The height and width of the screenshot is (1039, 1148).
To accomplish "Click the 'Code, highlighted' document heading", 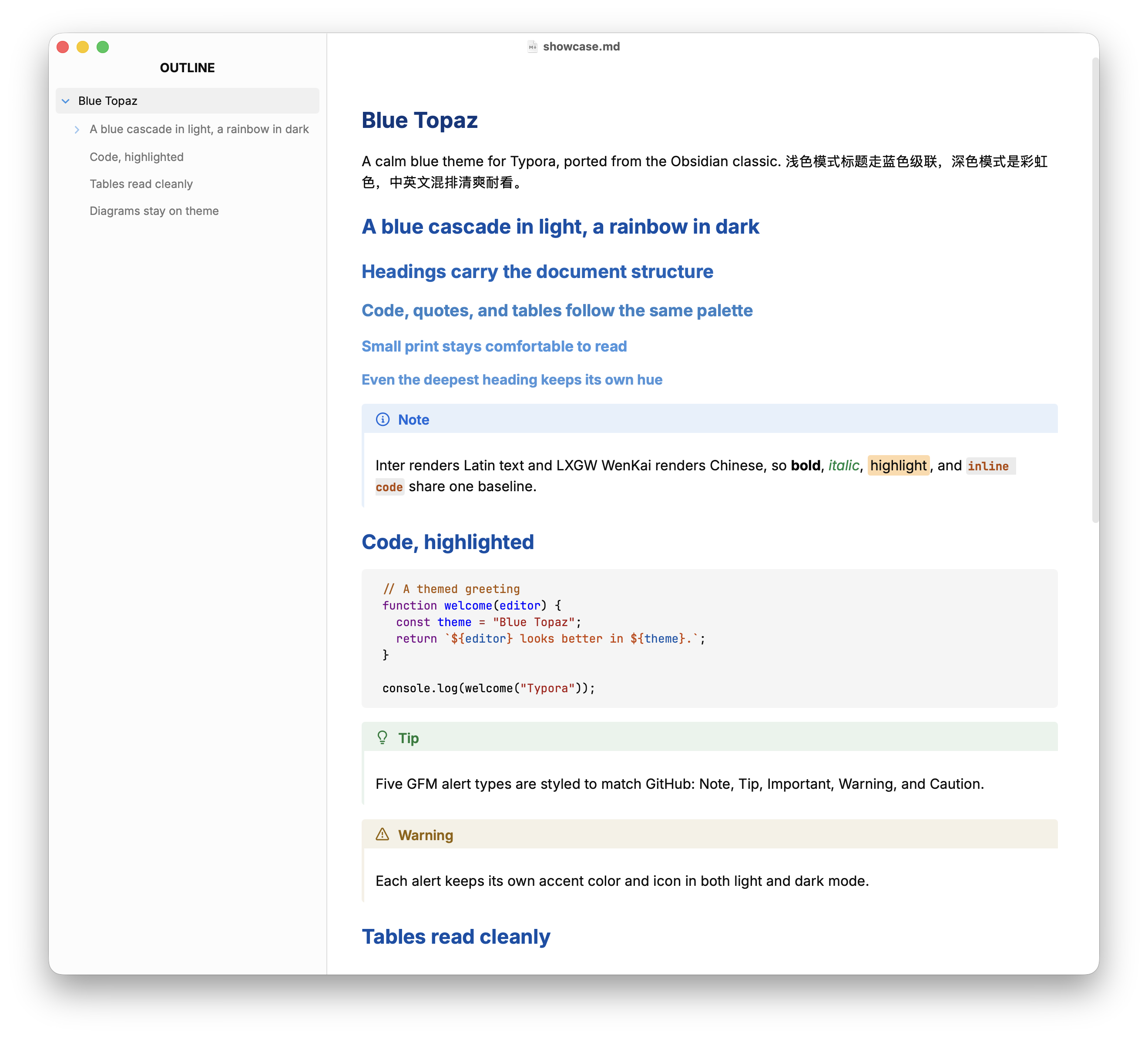I will point(448,542).
